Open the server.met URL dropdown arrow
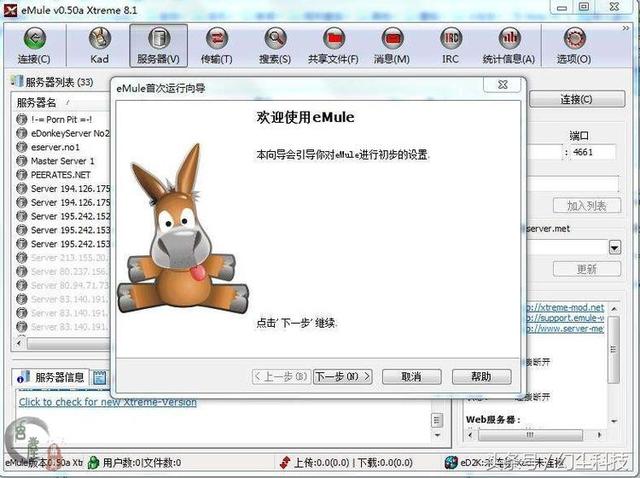640x478 pixels. (x=615, y=247)
